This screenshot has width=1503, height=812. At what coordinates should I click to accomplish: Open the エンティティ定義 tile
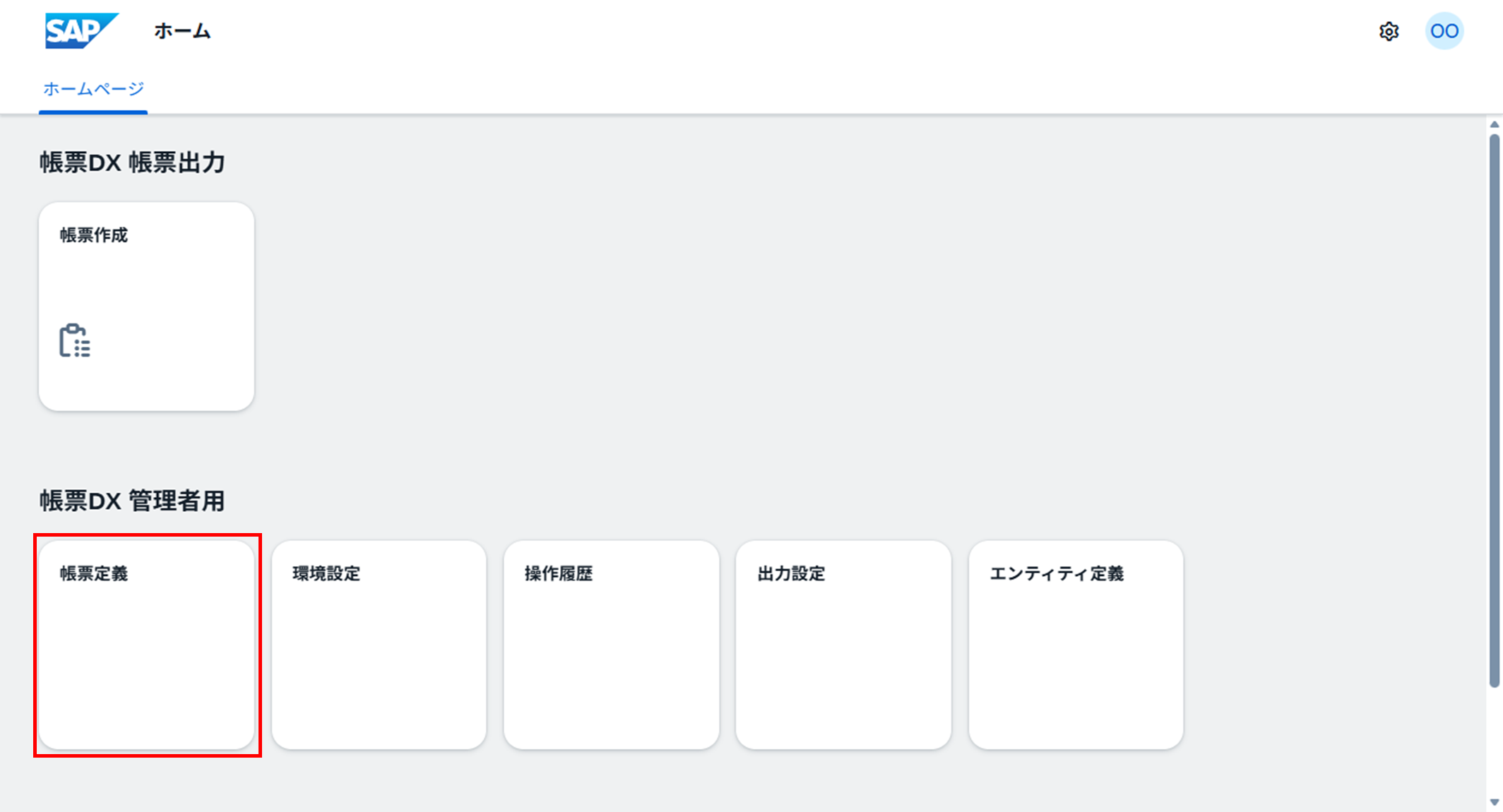click(x=1076, y=645)
